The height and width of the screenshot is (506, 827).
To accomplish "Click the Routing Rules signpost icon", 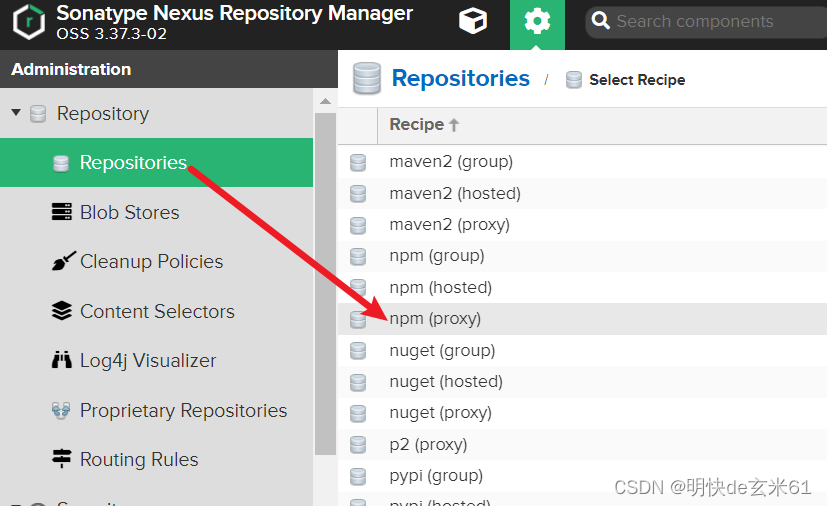I will [x=62, y=459].
